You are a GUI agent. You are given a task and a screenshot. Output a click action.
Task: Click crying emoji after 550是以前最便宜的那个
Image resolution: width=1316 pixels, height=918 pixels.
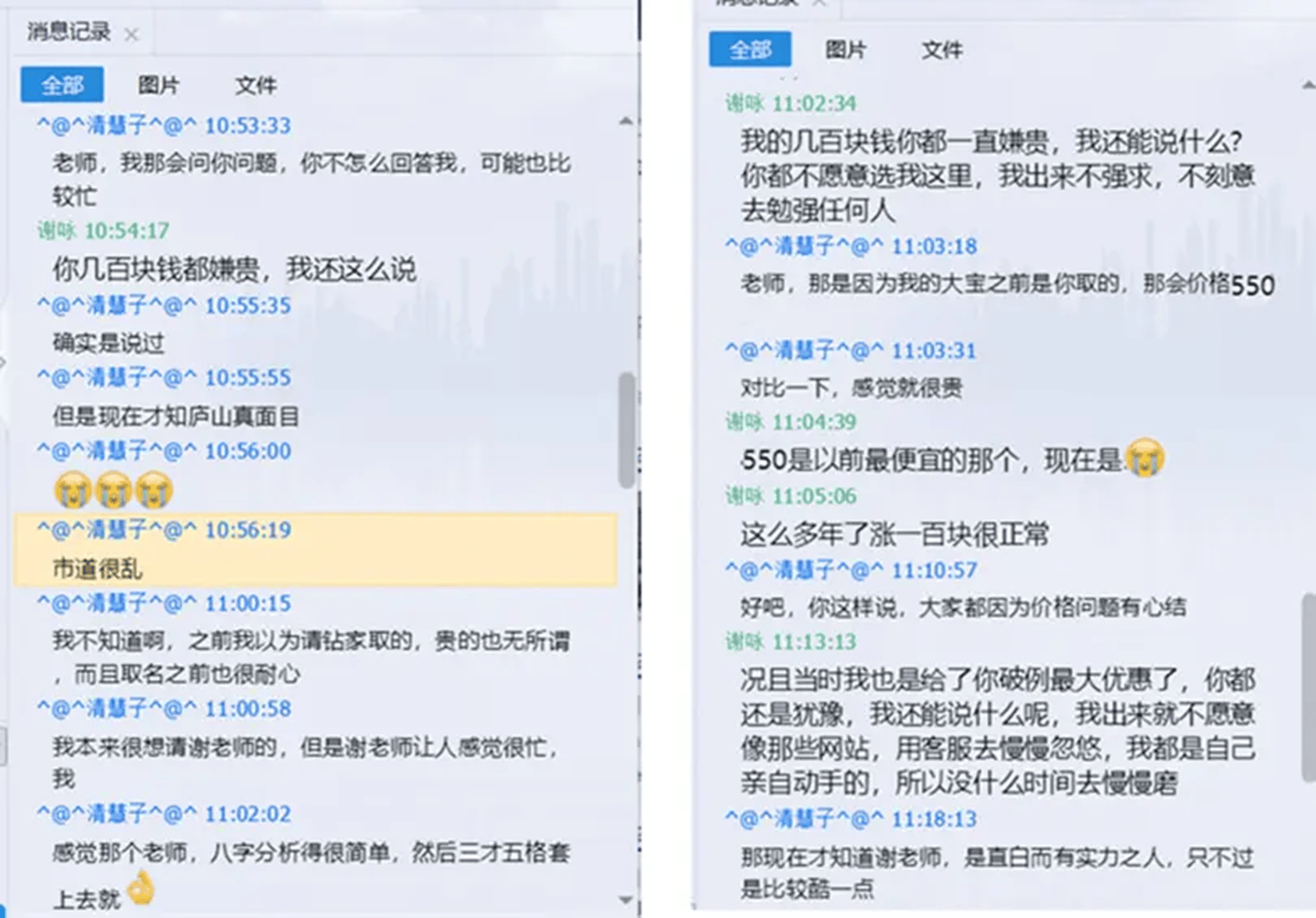(x=1144, y=458)
